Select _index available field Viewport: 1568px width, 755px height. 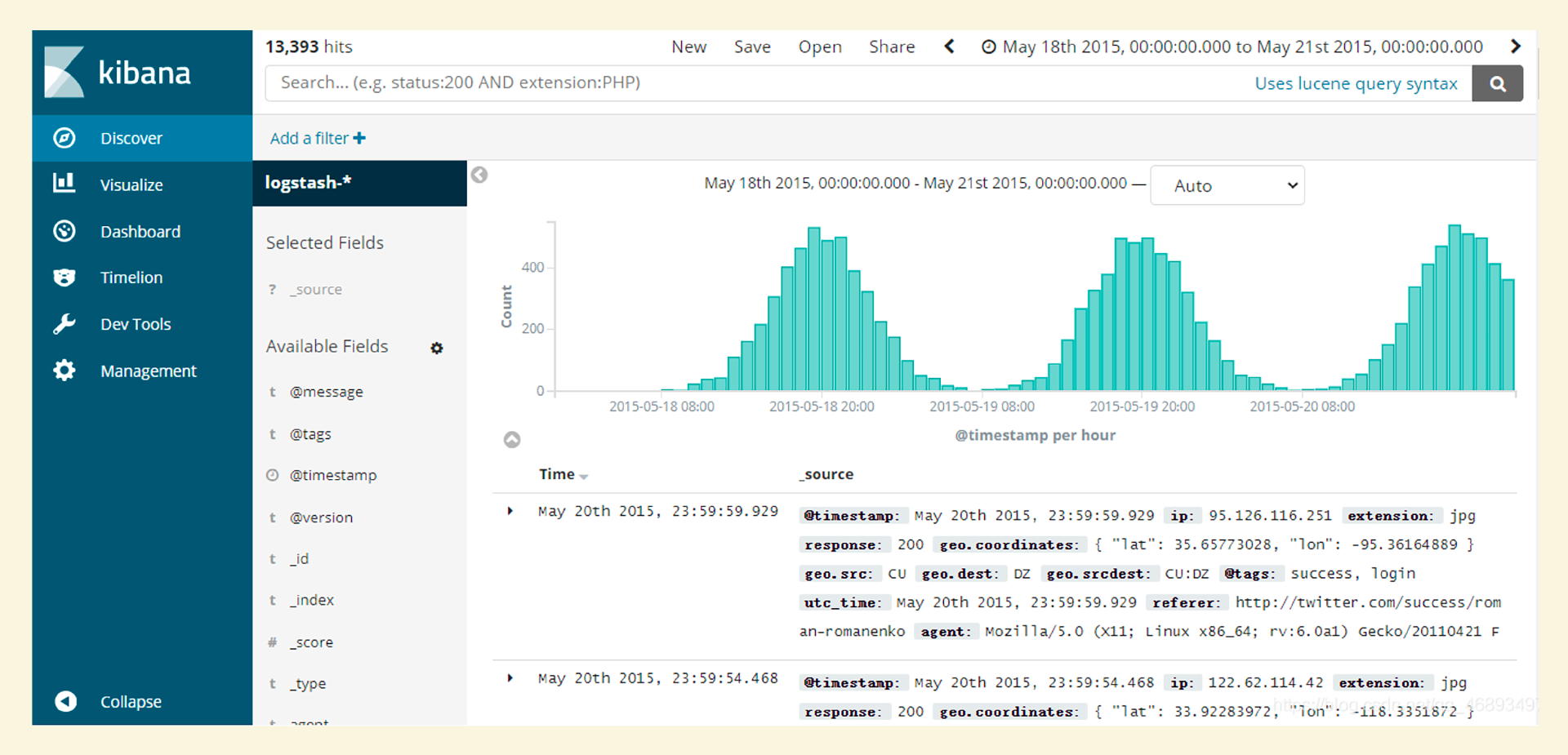312,600
